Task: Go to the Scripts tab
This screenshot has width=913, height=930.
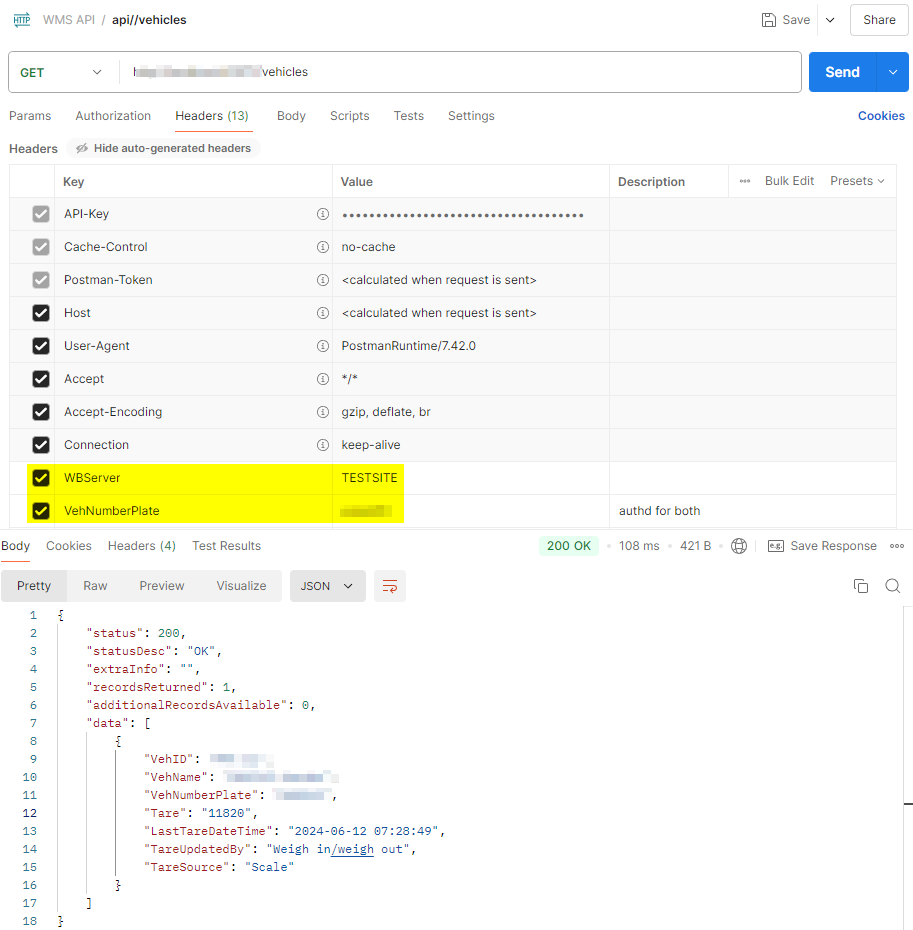Action: pos(350,116)
